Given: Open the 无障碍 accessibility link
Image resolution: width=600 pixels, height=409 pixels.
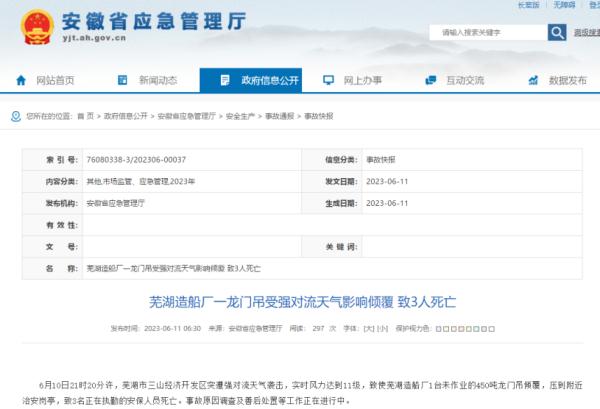Looking at the screenshot, I should (564, 5).
